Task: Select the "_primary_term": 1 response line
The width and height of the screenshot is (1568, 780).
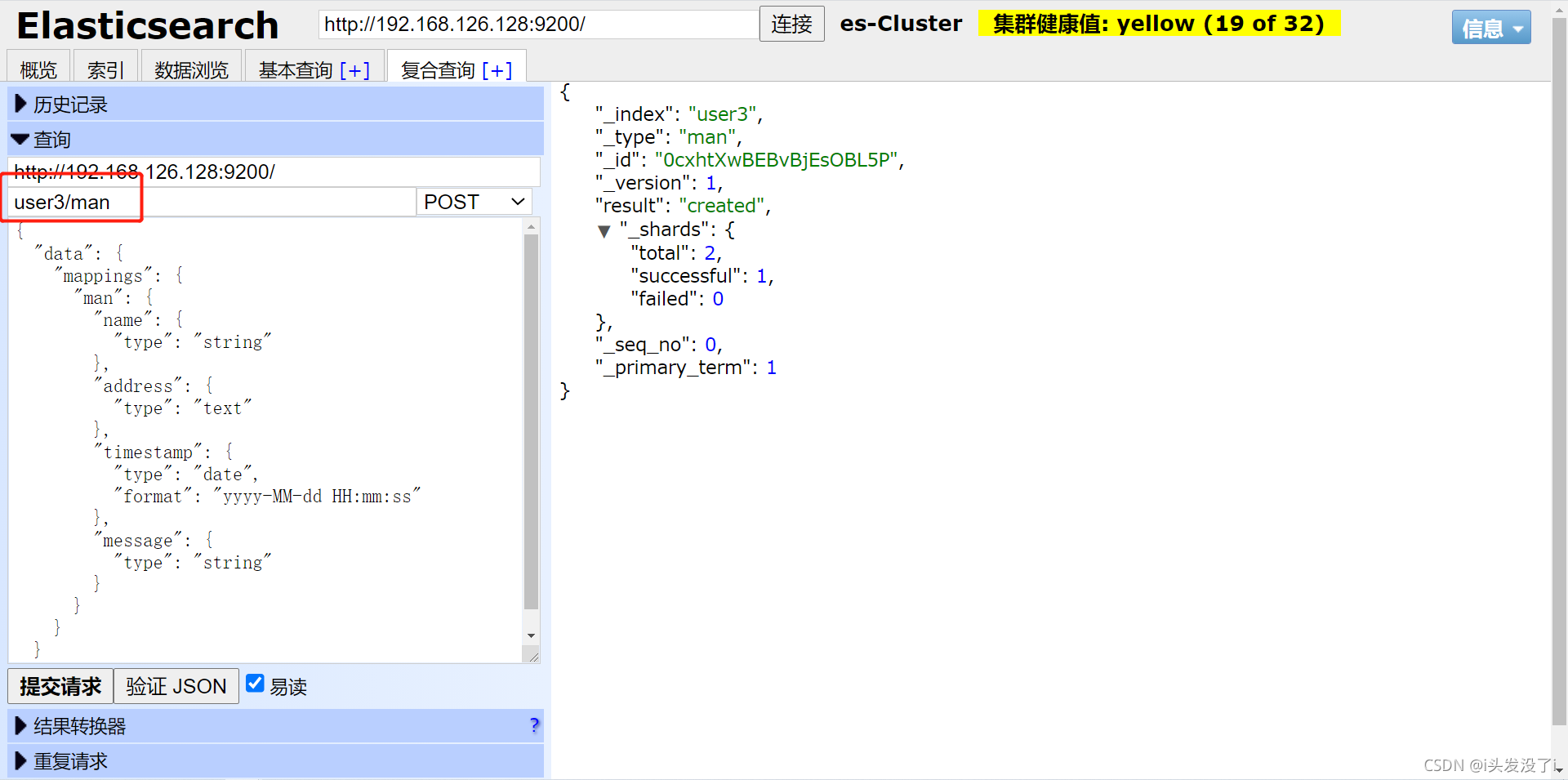Action: 686,368
